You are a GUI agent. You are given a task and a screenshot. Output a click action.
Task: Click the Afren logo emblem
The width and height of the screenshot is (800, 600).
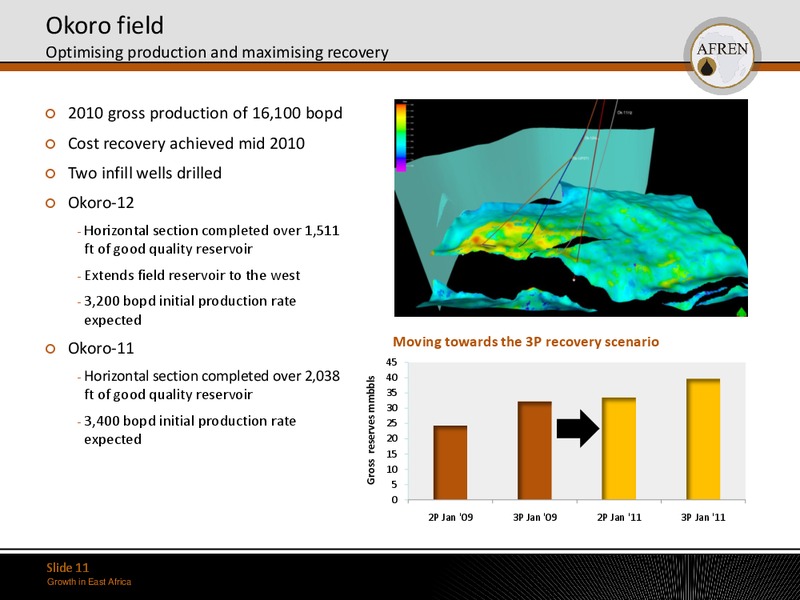722,56
